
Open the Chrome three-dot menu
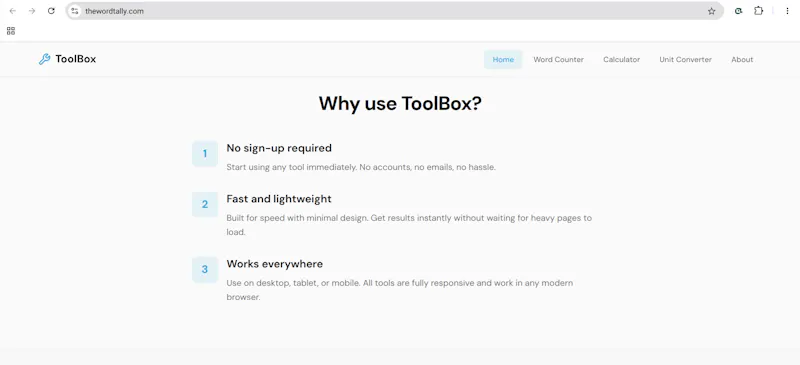point(787,11)
